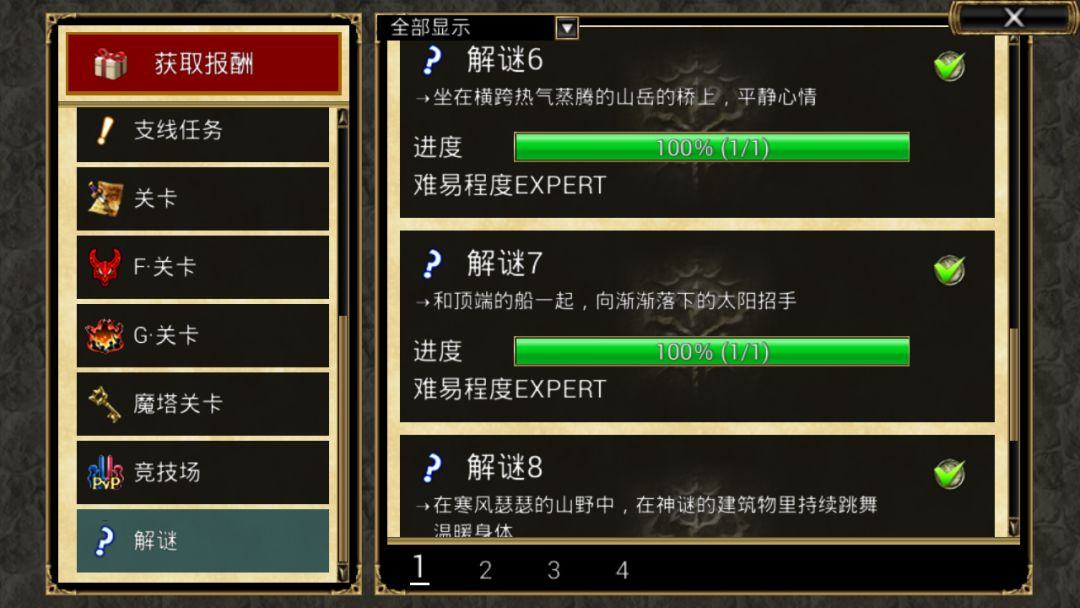Click the flaming monster icon for G·关卡
Screen dimensions: 1080x608
pos(105,335)
